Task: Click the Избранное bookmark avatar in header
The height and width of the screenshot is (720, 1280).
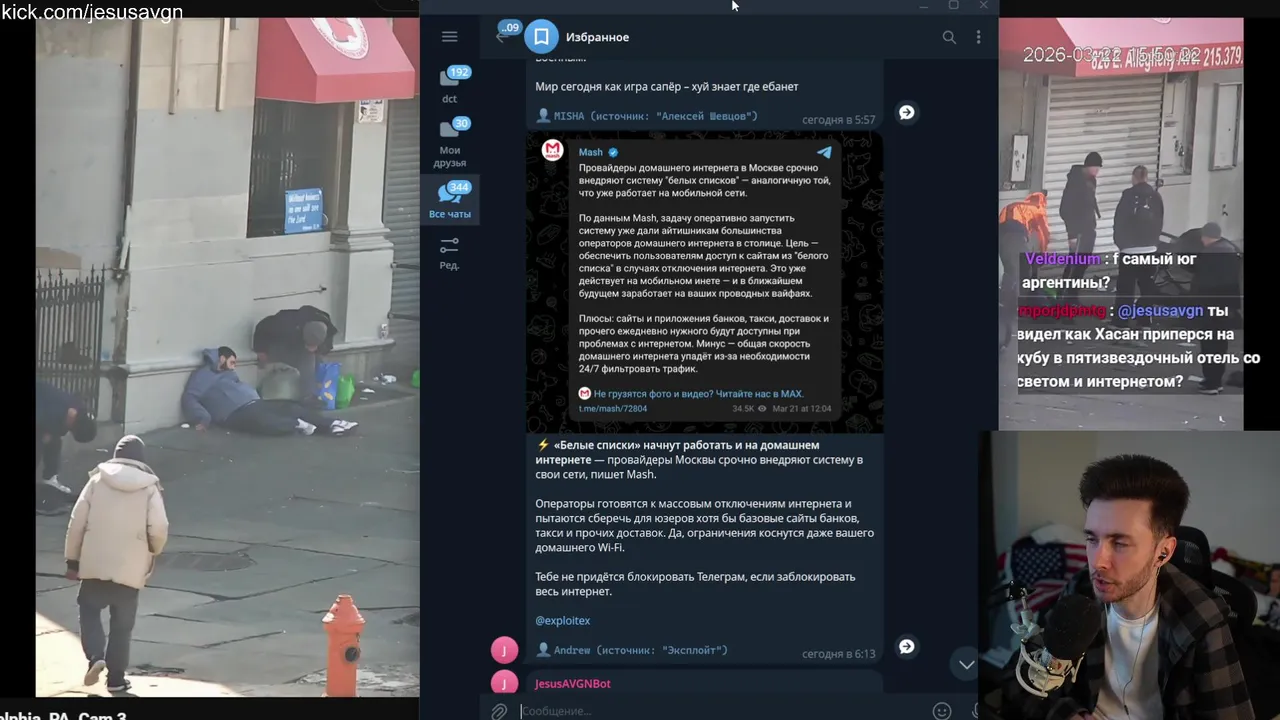Action: (541, 37)
